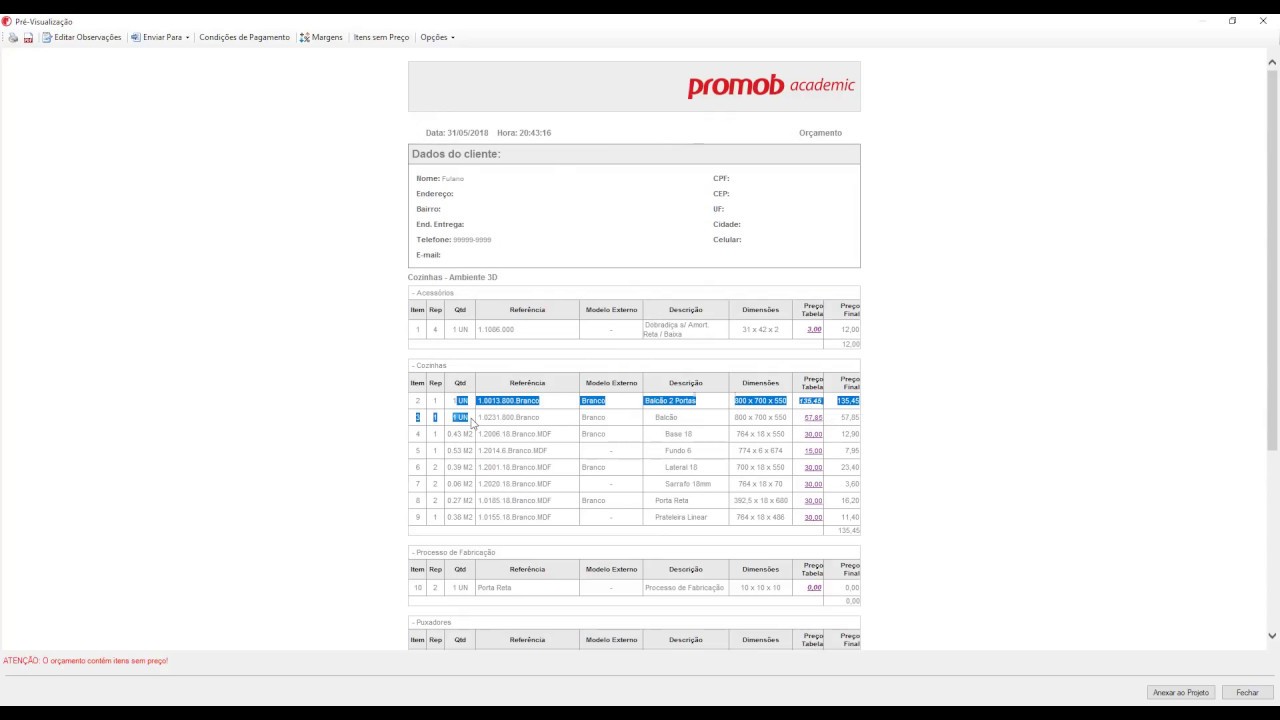Click the dimensions 774 x 6 x 674
This screenshot has width=1280, height=720.
coord(760,451)
